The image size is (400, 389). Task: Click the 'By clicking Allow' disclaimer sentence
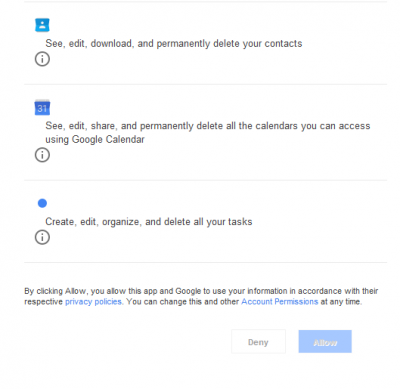tap(201, 291)
